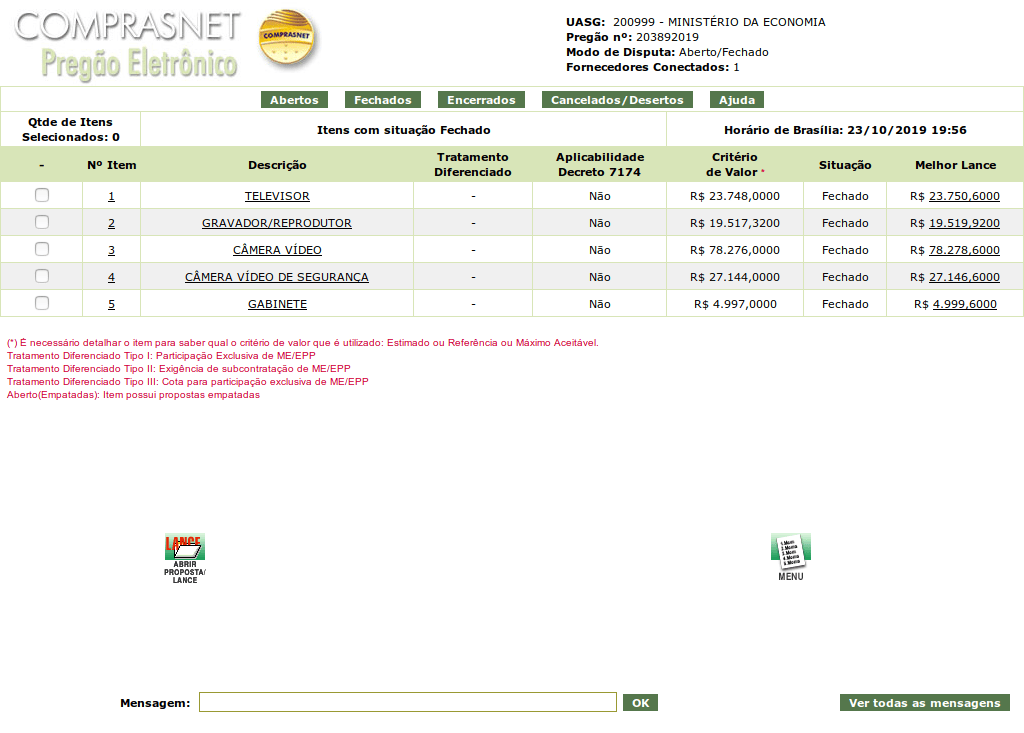Open item number 1 link
The image size is (1024, 733).
pyautogui.click(x=112, y=196)
